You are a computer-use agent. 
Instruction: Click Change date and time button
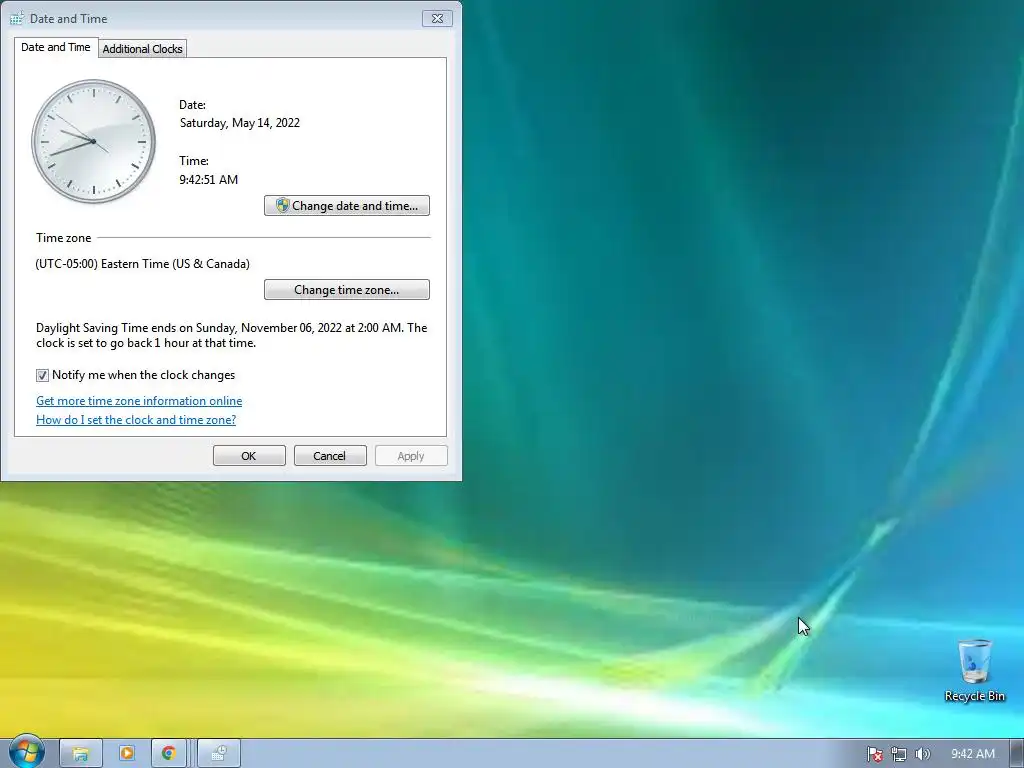pos(347,206)
